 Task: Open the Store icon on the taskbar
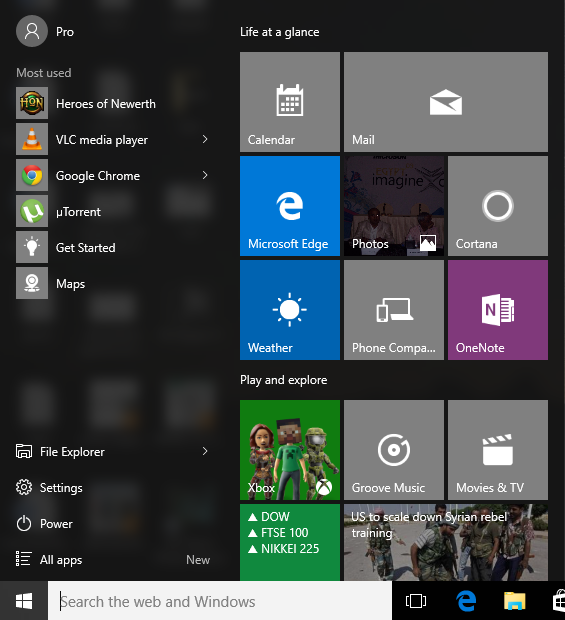pyautogui.click(x=558, y=601)
